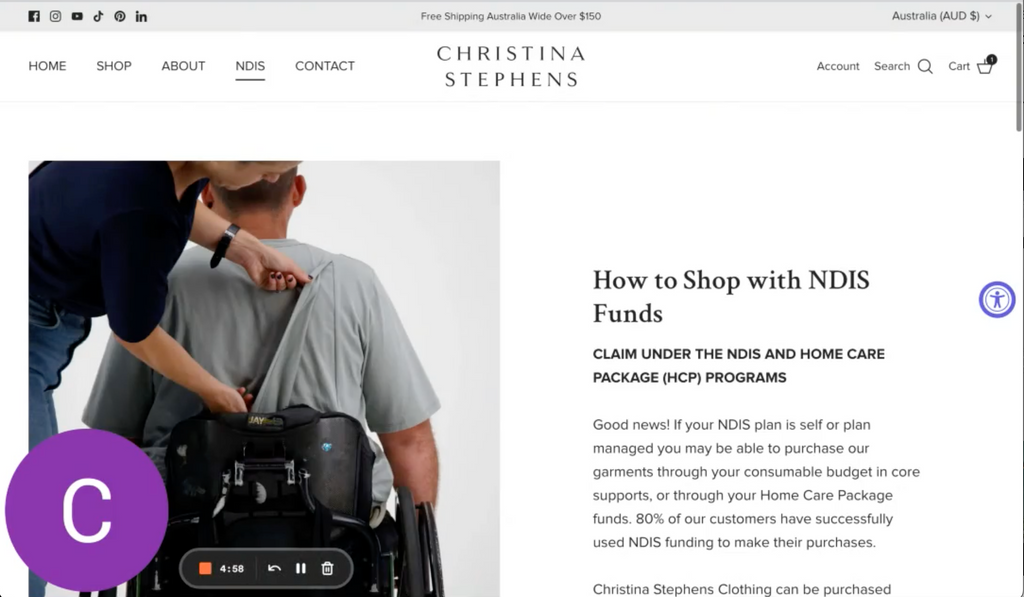Open the SHOP menu item
The height and width of the screenshot is (597, 1024).
pos(114,66)
